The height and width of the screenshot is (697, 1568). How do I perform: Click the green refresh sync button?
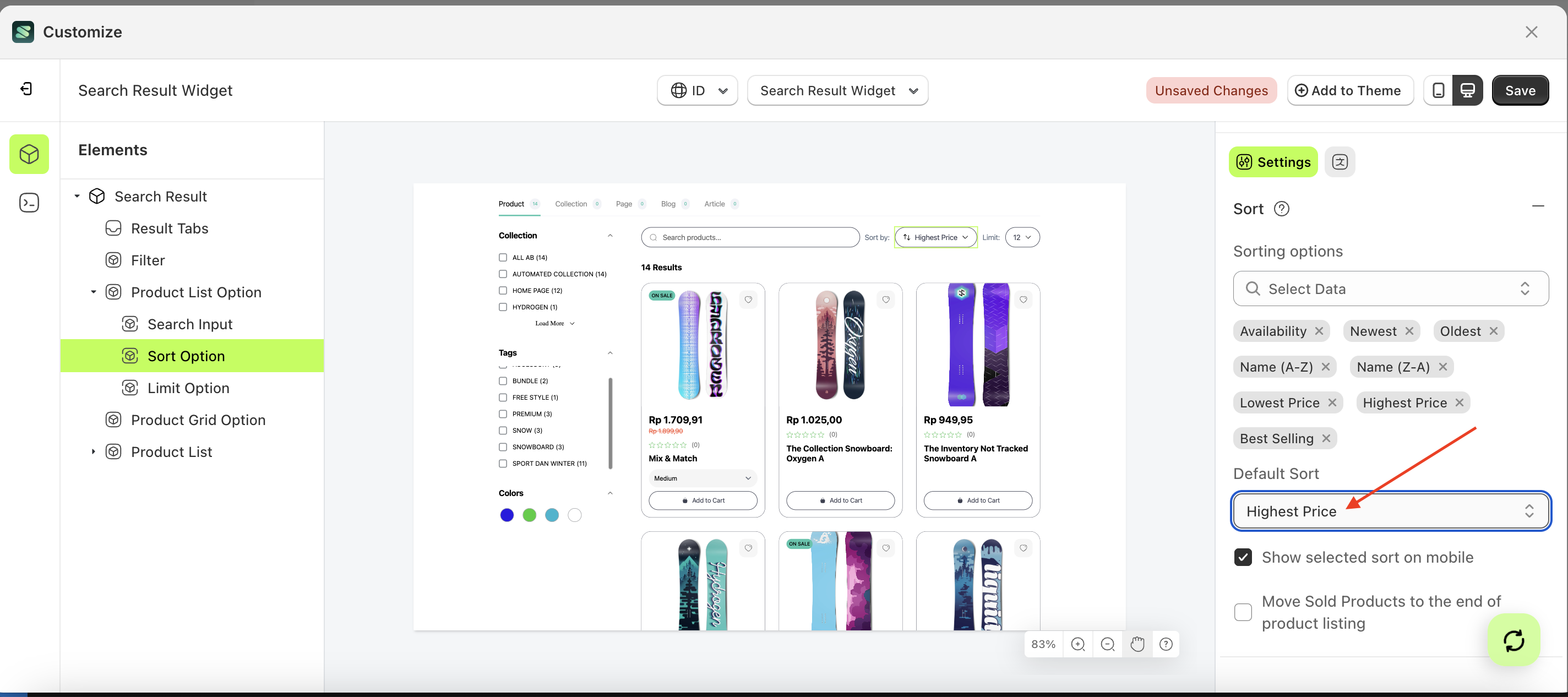1513,640
